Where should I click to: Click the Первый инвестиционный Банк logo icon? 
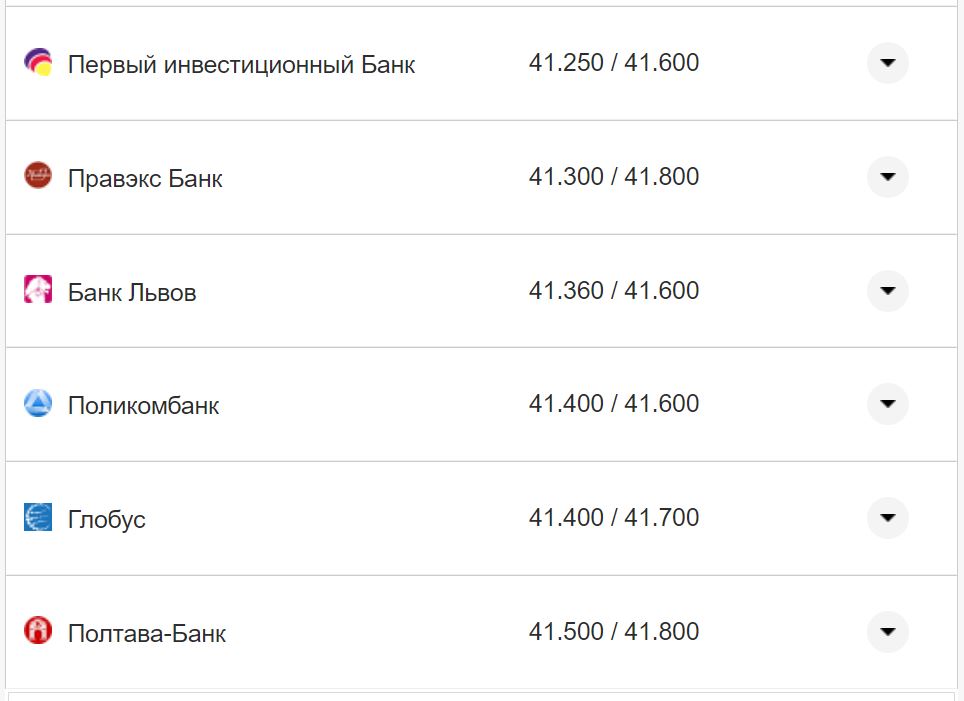[x=37, y=63]
